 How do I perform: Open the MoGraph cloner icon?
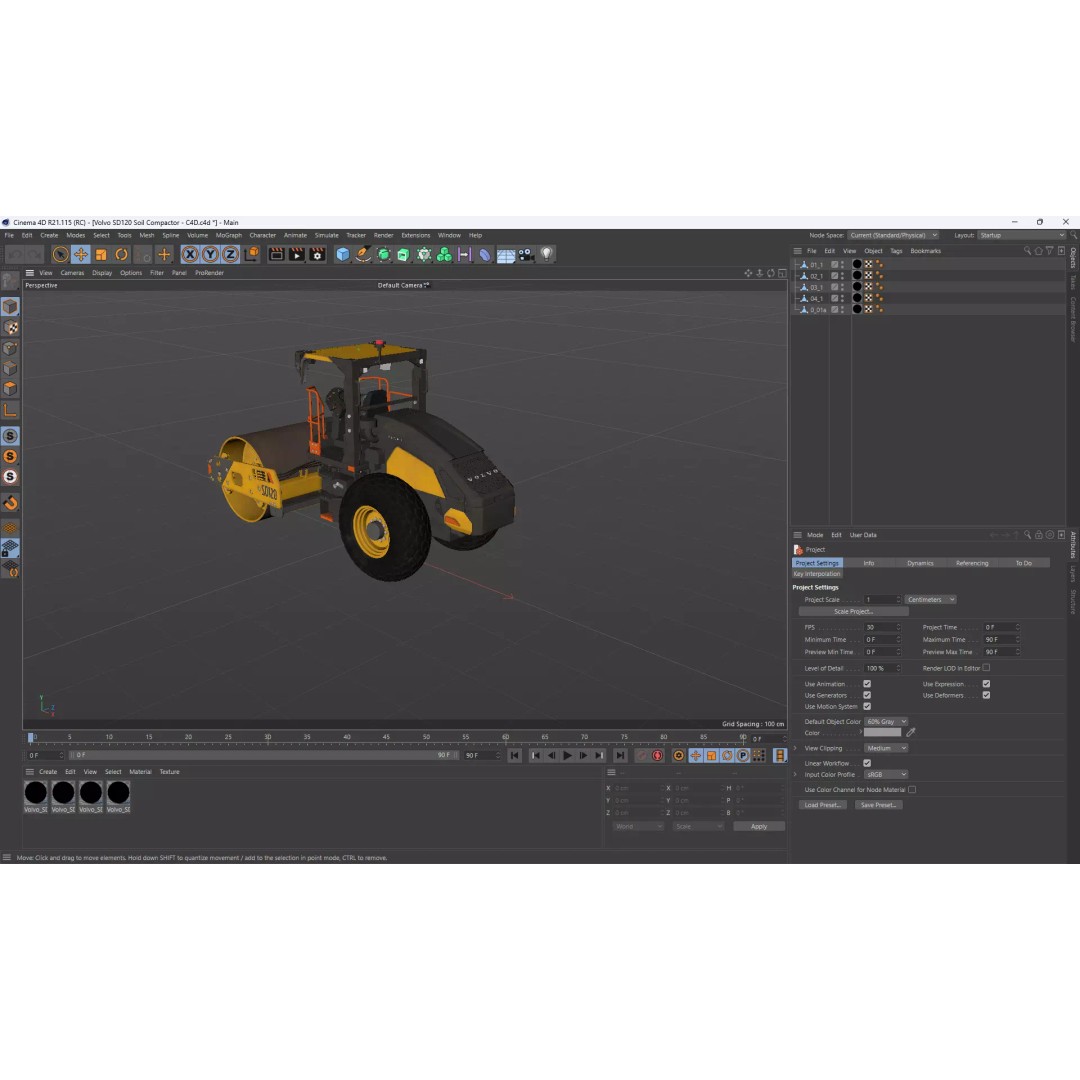point(444,255)
